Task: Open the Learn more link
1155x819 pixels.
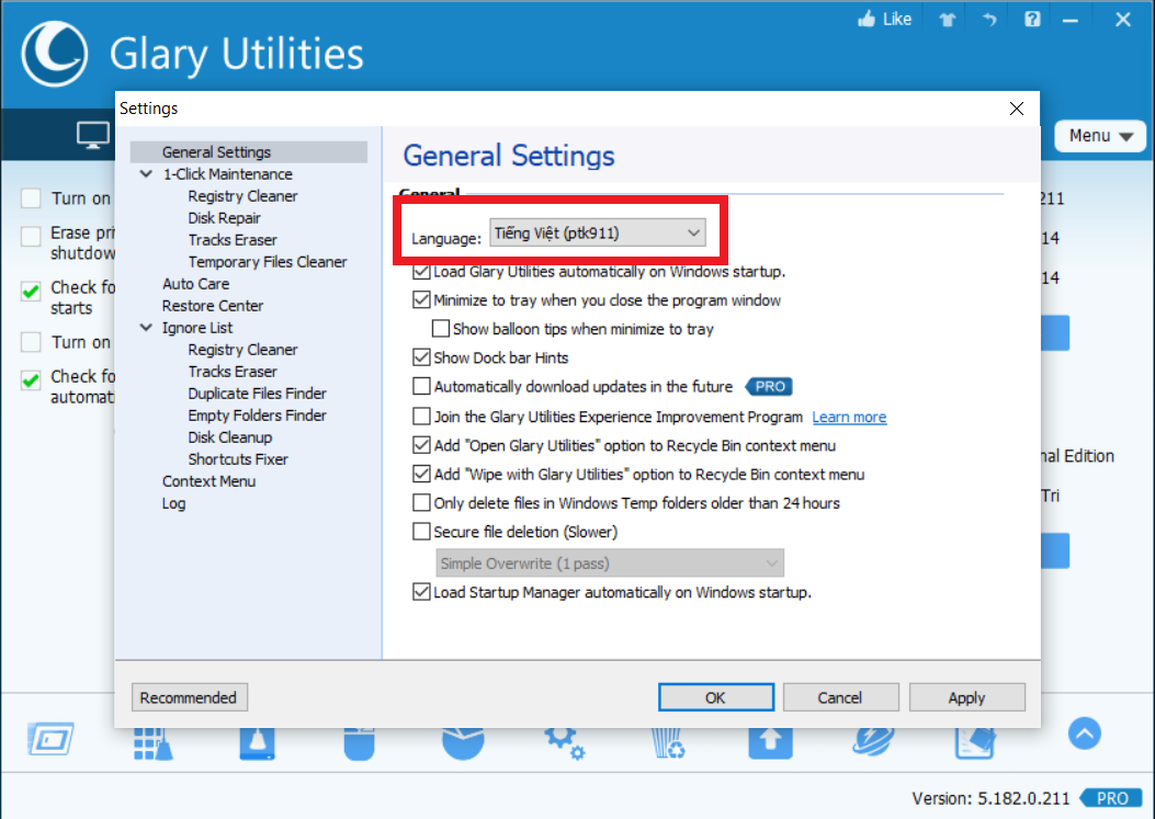Action: tap(849, 417)
